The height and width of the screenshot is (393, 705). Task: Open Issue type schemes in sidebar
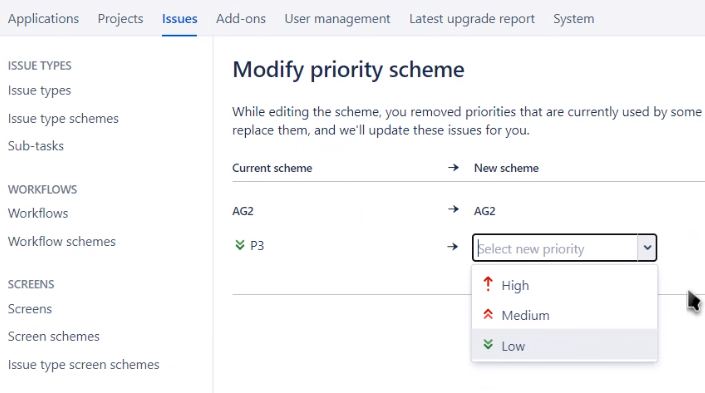pyautogui.click(x=63, y=118)
